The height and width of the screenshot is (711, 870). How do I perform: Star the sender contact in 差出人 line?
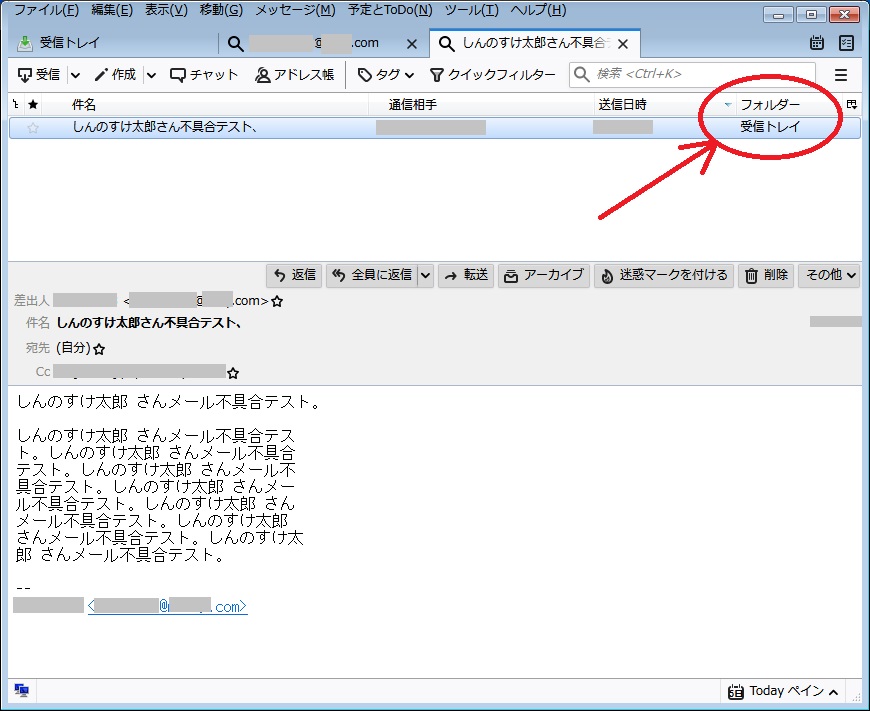(x=277, y=301)
